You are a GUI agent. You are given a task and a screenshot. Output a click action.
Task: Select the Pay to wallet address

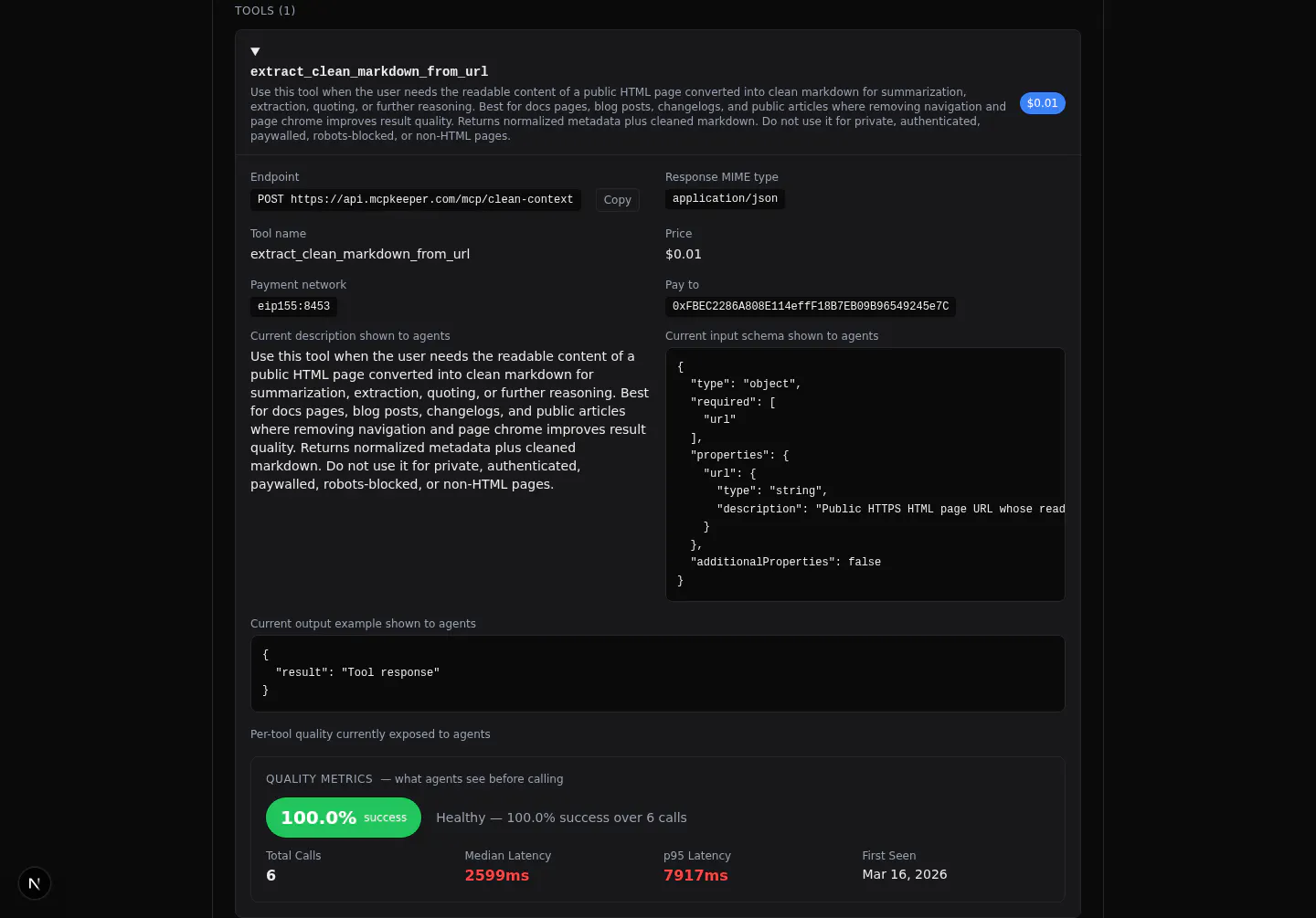[811, 307]
